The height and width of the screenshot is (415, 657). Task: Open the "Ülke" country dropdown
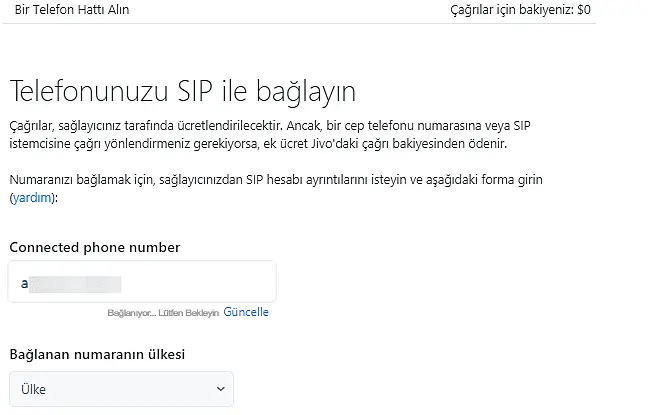pyautogui.click(x=121, y=389)
